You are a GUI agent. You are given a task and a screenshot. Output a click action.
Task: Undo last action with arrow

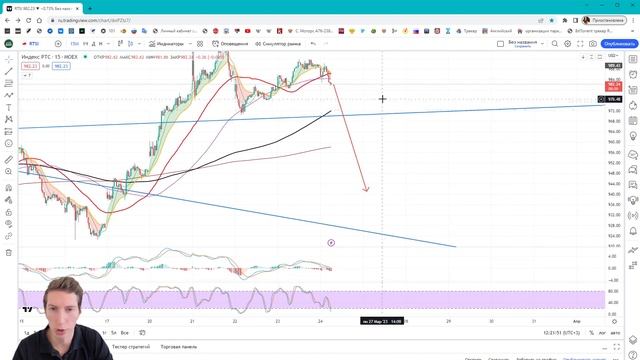point(313,44)
